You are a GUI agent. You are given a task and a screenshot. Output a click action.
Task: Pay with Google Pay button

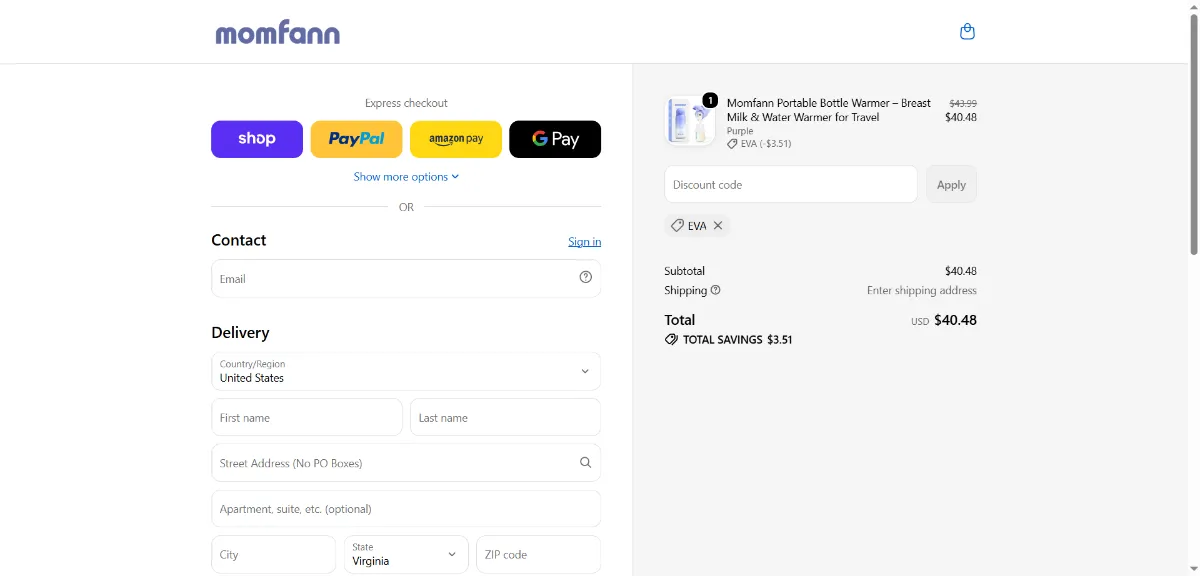pos(555,139)
